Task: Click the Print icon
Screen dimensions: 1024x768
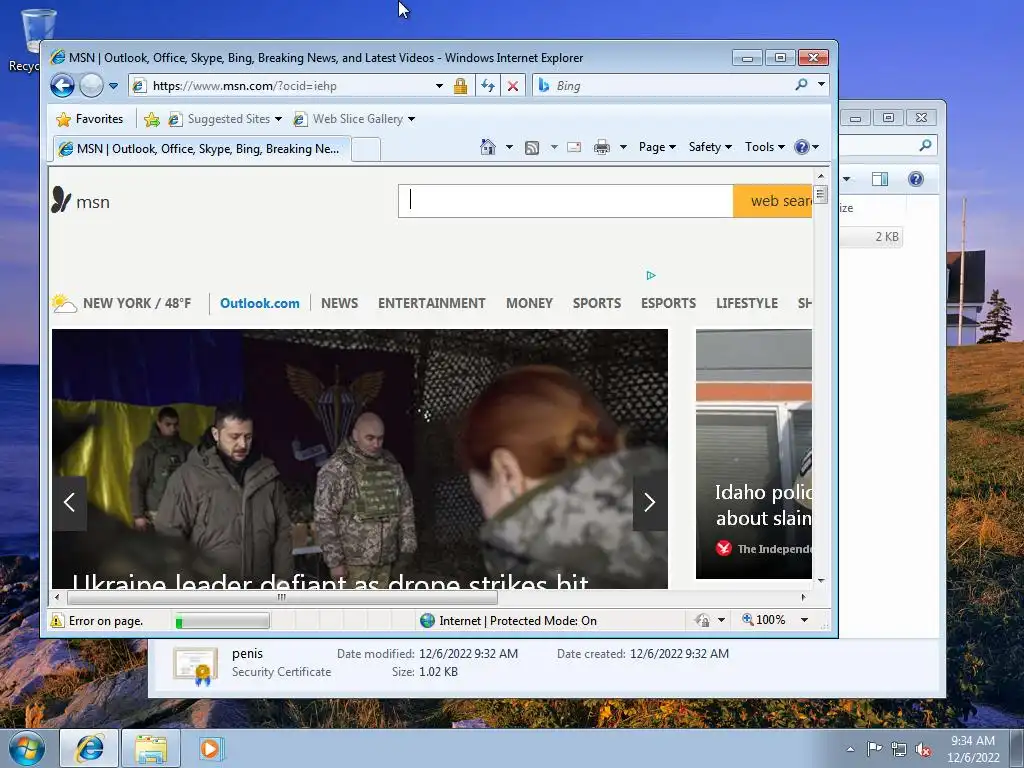Action: [602, 147]
